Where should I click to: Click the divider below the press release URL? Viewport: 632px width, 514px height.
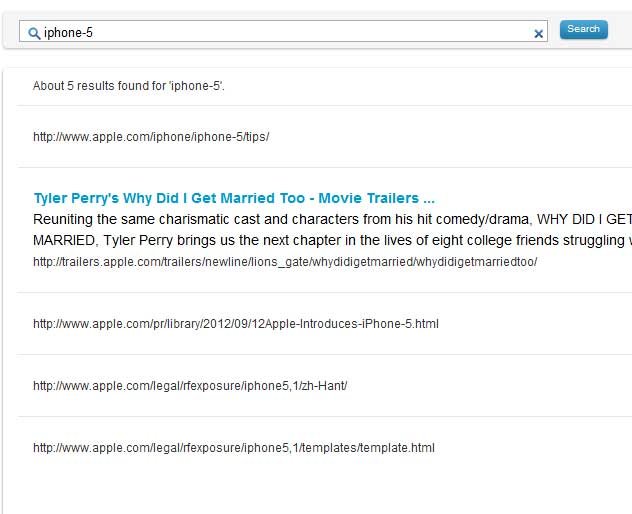[324, 354]
